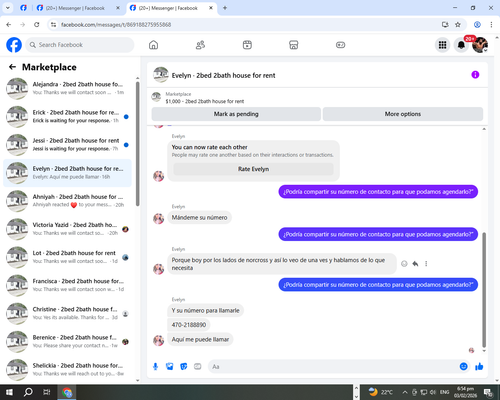Go back using the Marketplace back arrow
Viewport: 500px width, 400px height.
[x=12, y=67]
